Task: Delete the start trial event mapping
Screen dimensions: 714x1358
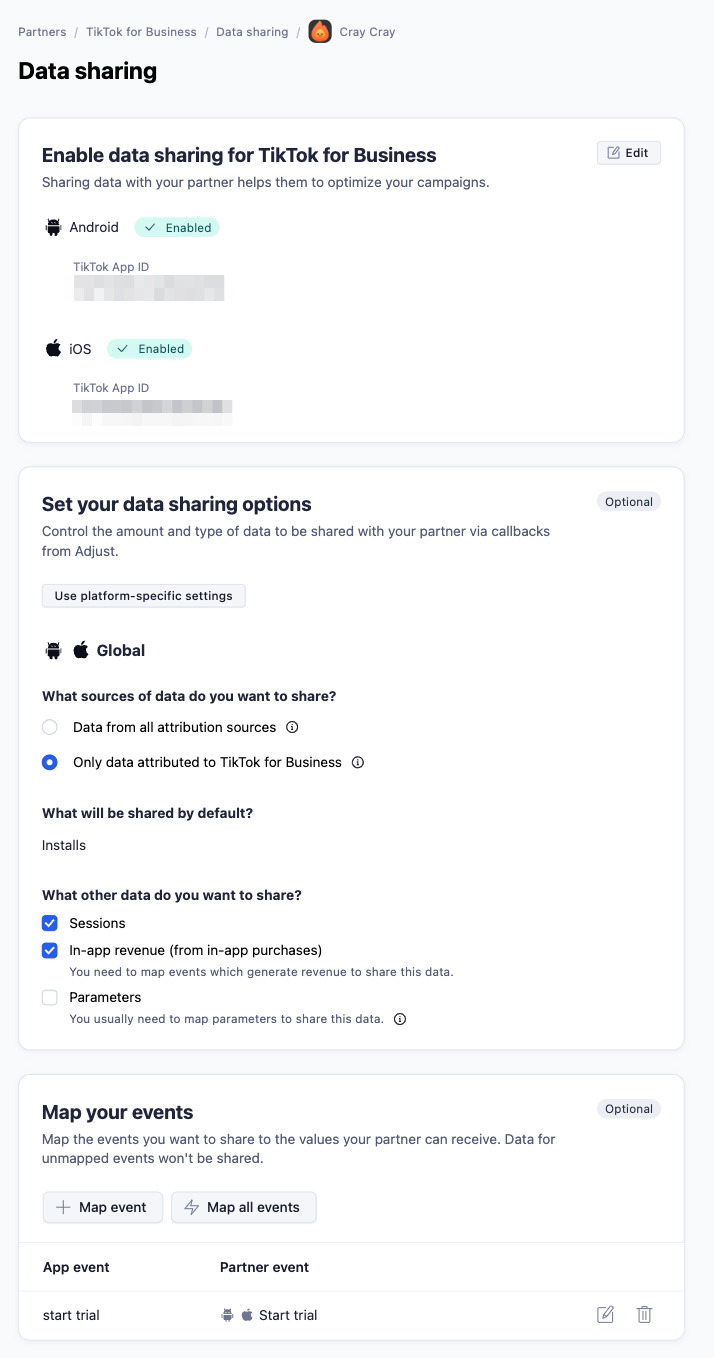Action: click(644, 1315)
